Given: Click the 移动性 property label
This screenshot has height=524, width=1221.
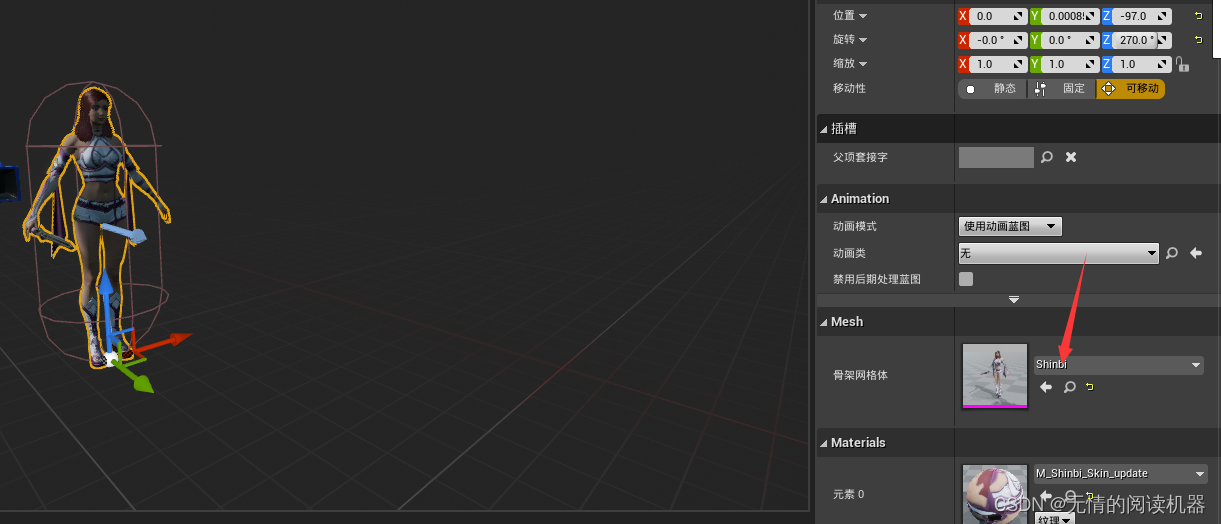Looking at the screenshot, I should (849, 88).
